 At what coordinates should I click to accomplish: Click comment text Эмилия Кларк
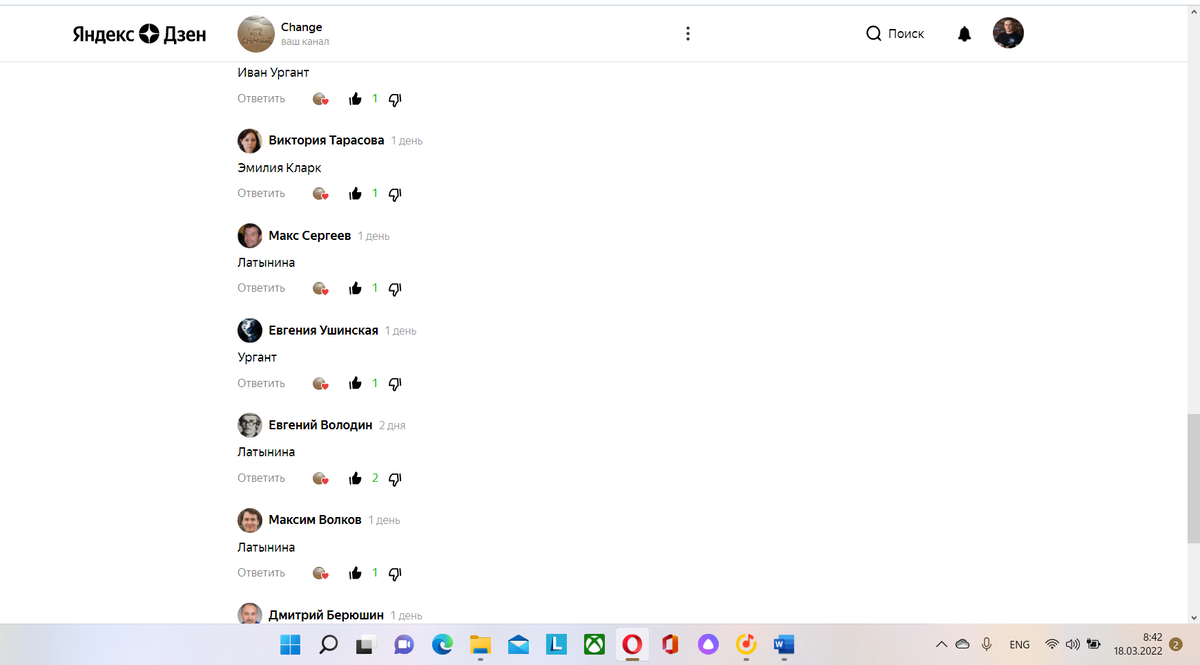279,168
